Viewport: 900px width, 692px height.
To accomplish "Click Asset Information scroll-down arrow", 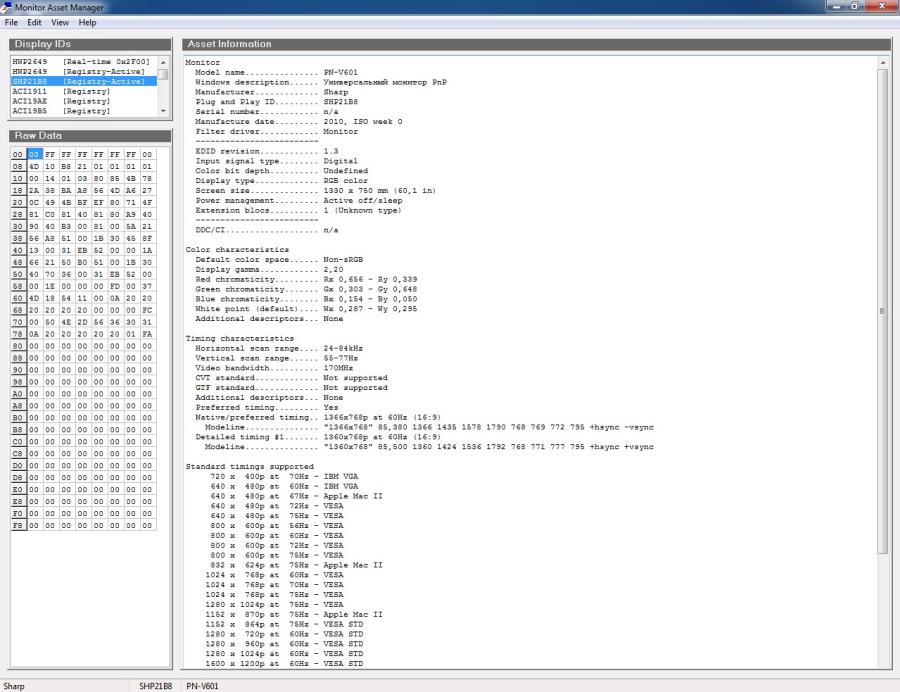I will 883,663.
